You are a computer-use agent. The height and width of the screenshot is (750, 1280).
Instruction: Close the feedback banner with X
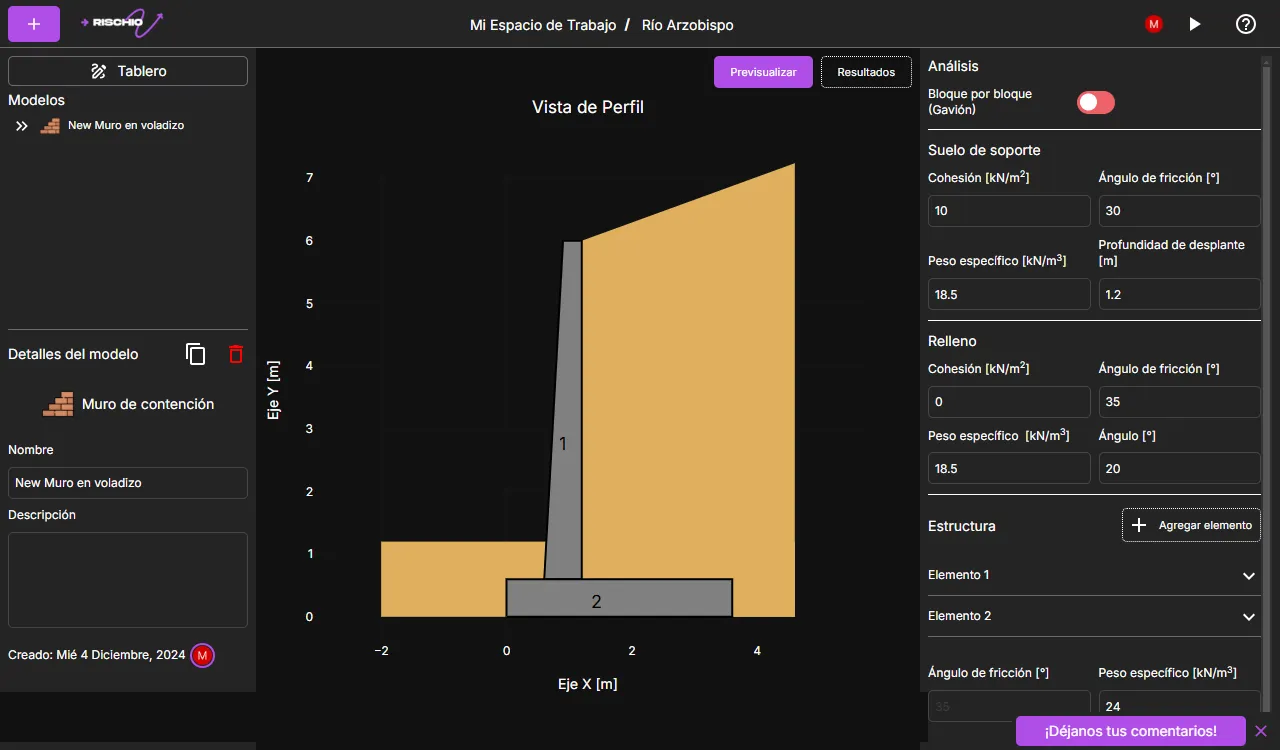(1261, 731)
